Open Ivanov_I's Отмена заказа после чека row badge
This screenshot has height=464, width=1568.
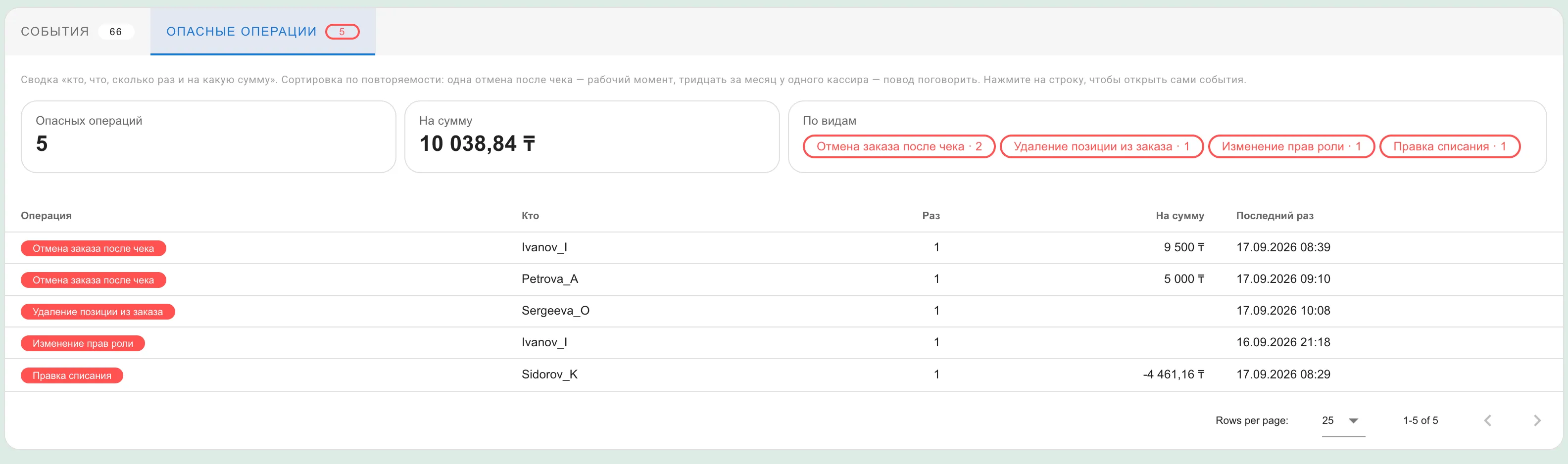click(x=93, y=248)
